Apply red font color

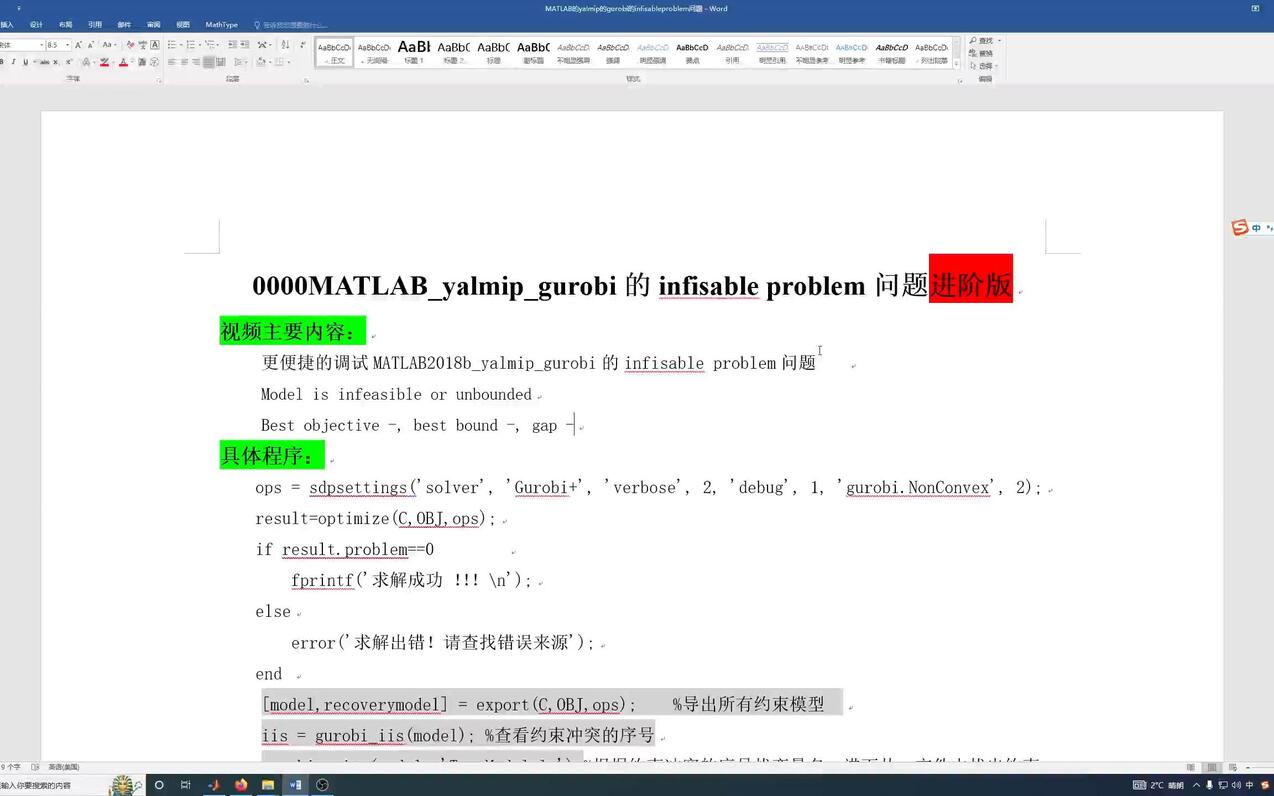pos(123,62)
